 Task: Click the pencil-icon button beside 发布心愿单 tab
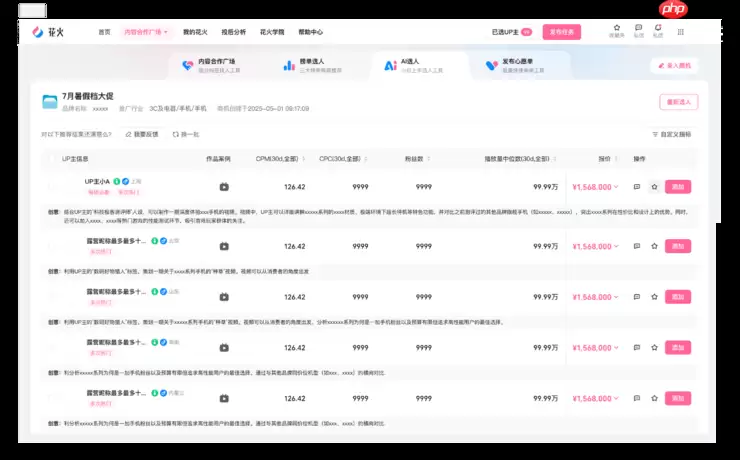tap(674, 66)
